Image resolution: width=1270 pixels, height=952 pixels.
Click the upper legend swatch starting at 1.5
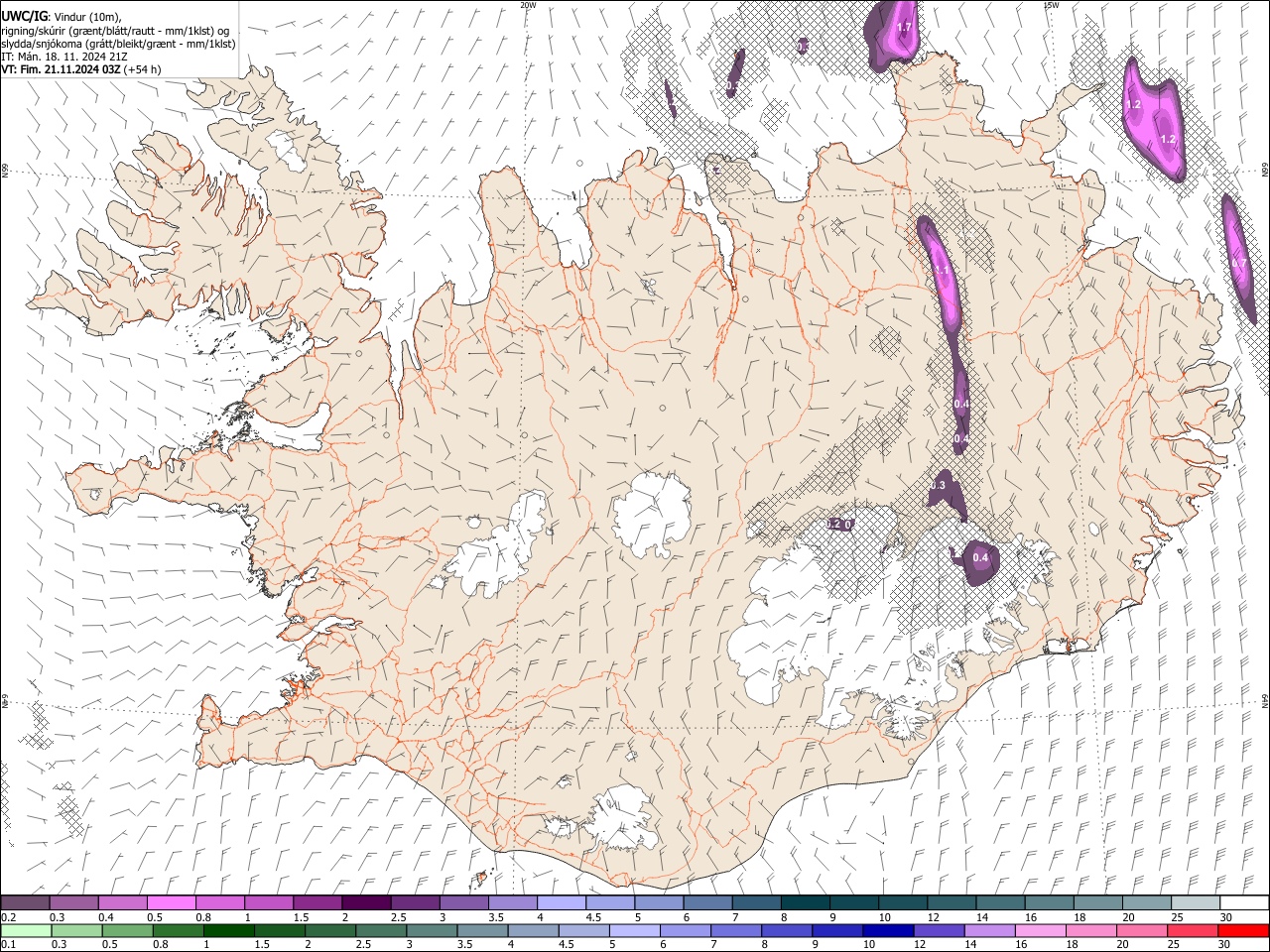[317, 903]
